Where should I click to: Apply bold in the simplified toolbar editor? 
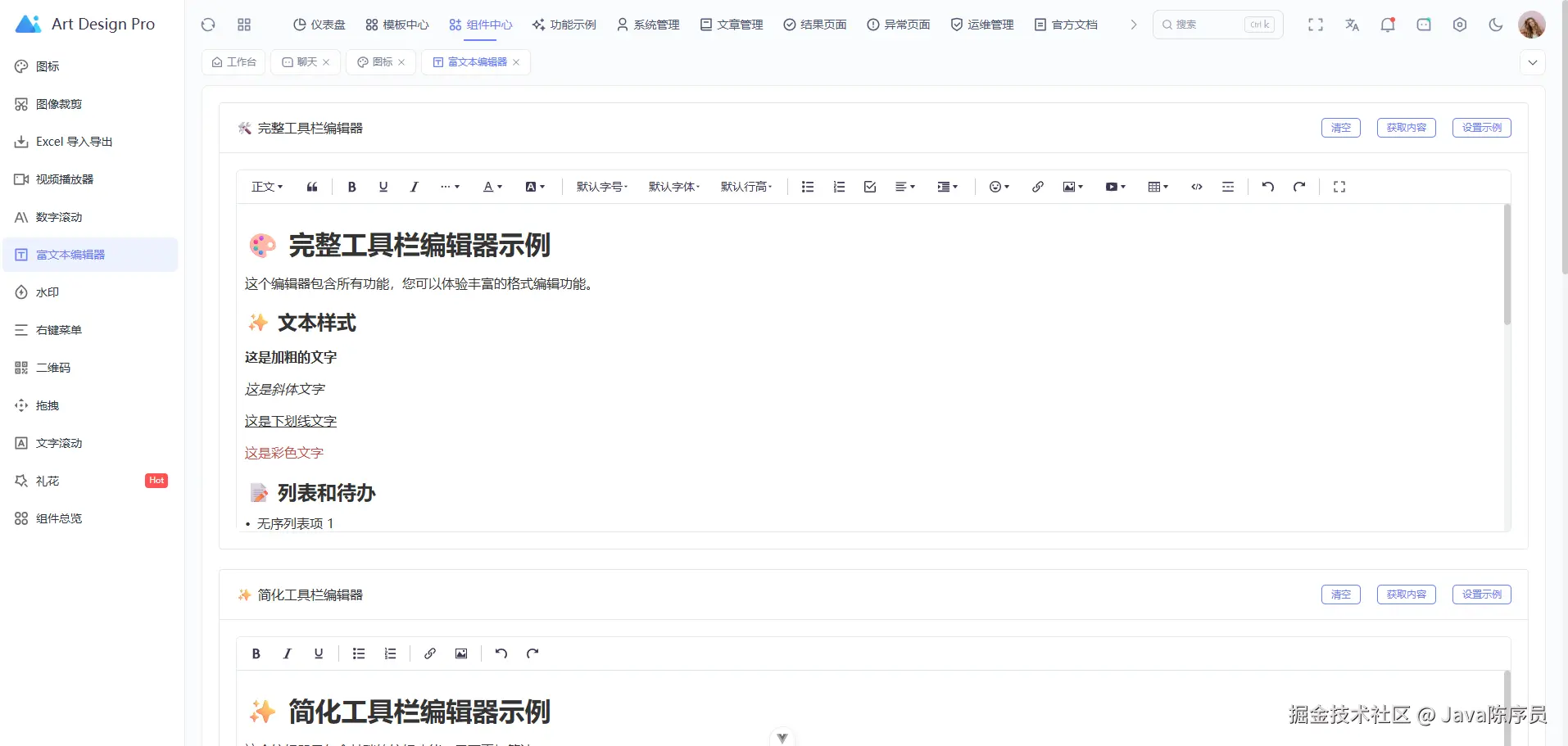tap(256, 653)
